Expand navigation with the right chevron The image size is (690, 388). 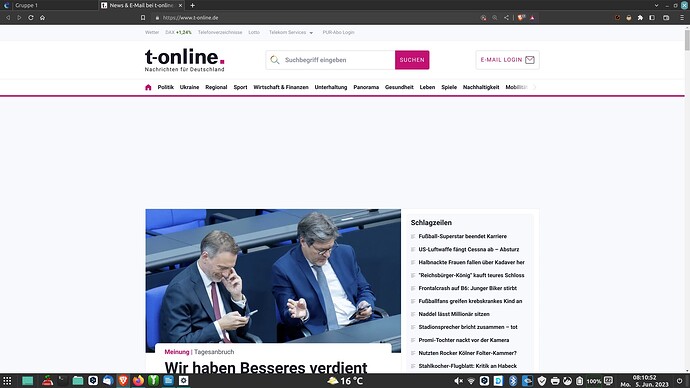[534, 87]
